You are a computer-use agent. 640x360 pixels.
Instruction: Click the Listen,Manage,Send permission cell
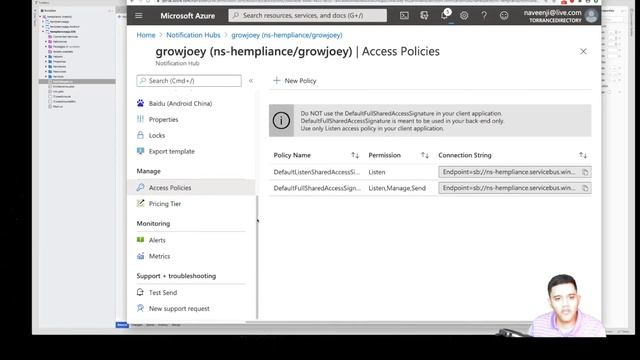click(x=397, y=188)
